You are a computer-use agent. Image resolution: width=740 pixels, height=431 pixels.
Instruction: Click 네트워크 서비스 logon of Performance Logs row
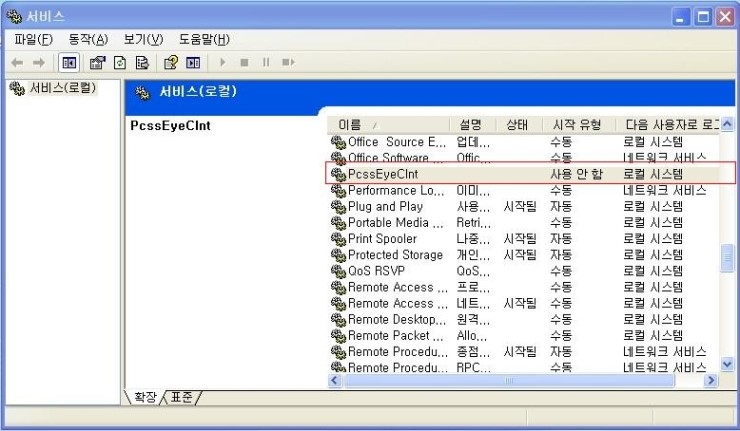(664, 190)
